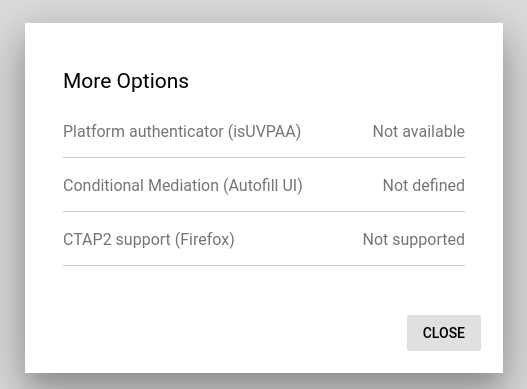Viewport: 527px width, 389px height.
Task: Select the Conditional Mediation (Autofill UI) label
Action: click(183, 186)
